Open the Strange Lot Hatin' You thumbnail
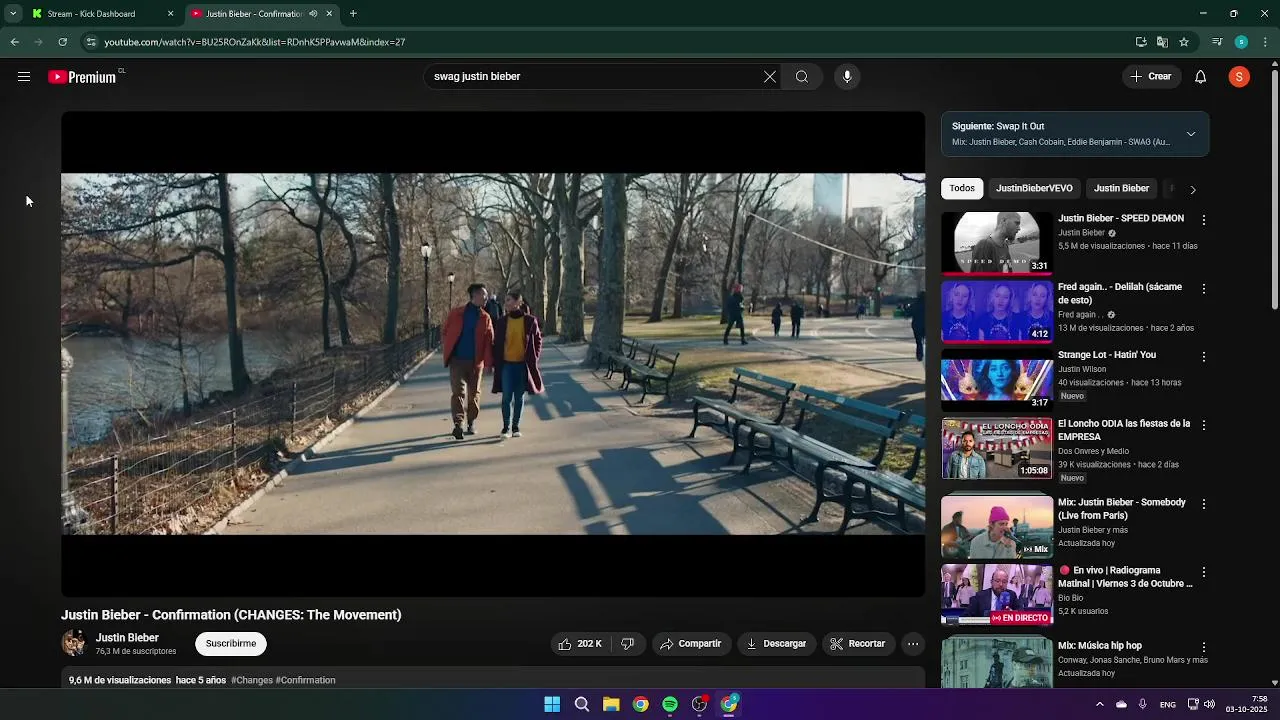The height and width of the screenshot is (720, 1280). [997, 380]
